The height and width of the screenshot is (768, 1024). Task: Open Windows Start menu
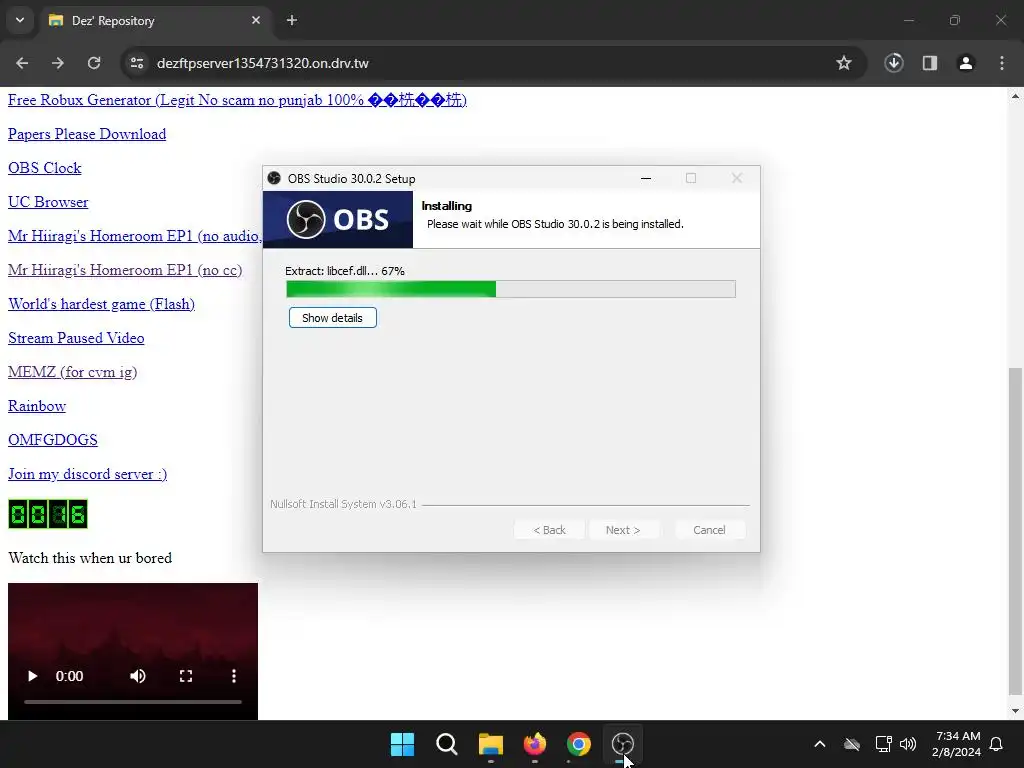point(402,744)
